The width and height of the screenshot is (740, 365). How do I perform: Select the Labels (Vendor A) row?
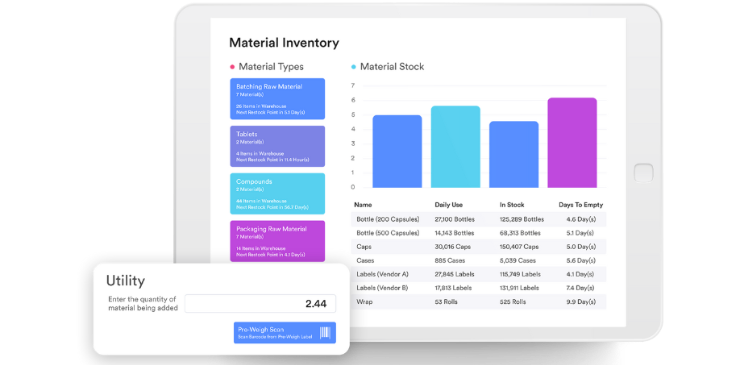pos(479,274)
